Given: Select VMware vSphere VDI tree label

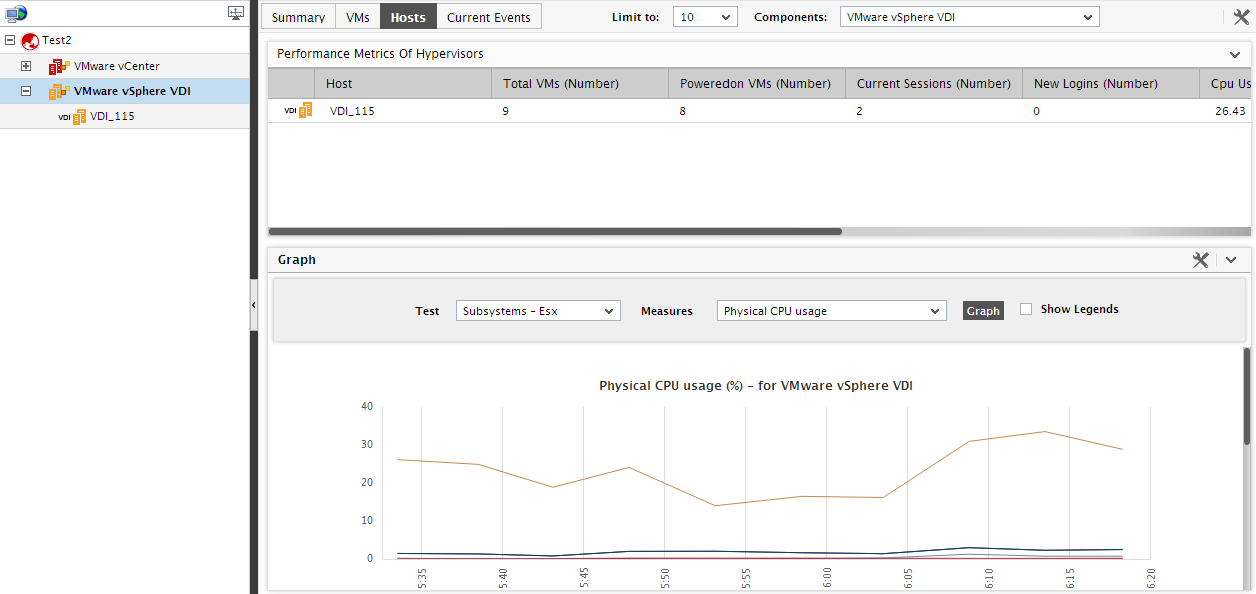Looking at the screenshot, I should coord(132,91).
